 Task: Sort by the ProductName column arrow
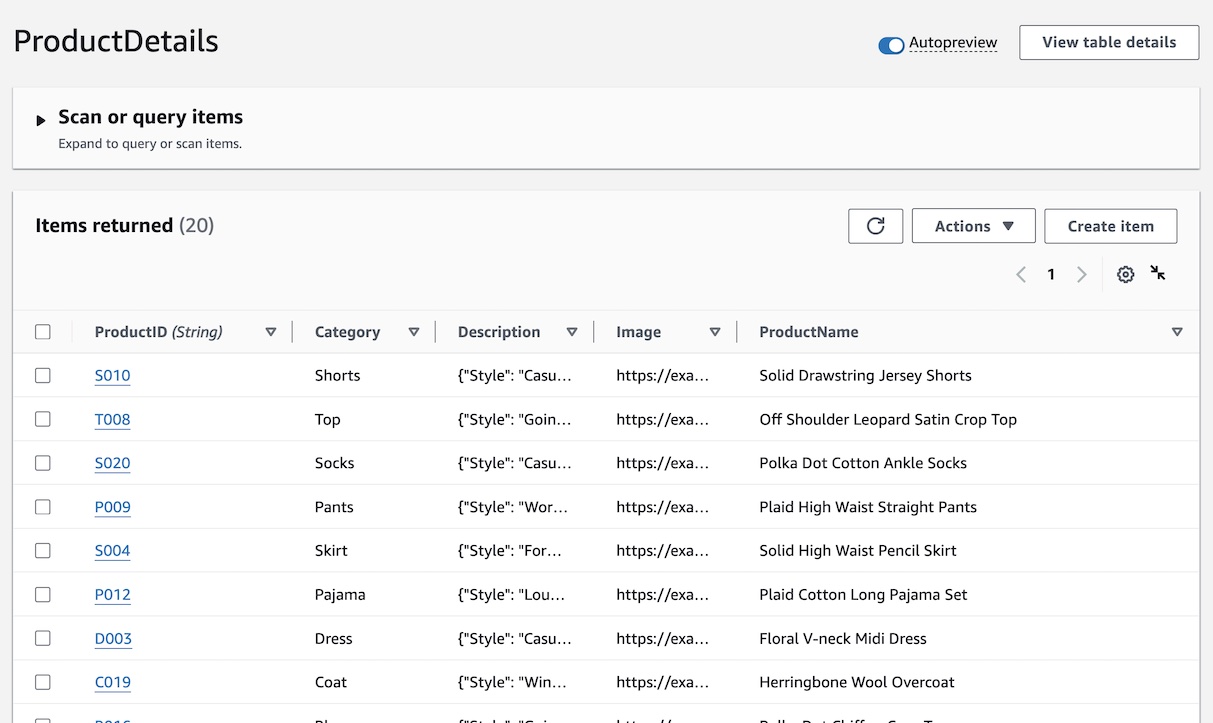[1177, 332]
